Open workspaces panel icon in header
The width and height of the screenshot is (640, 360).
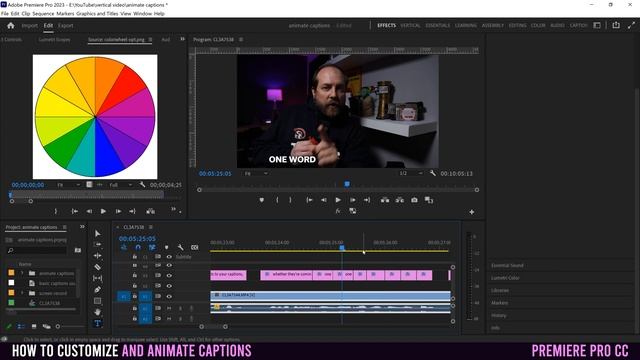[597, 25]
